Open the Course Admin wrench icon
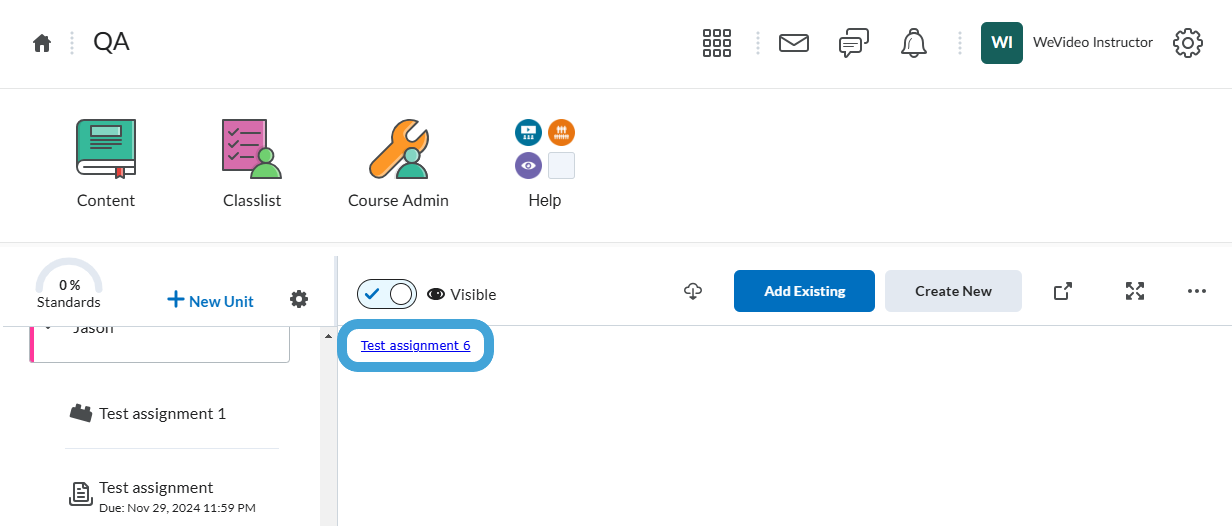Viewport: 1232px width, 526px height. click(x=398, y=149)
